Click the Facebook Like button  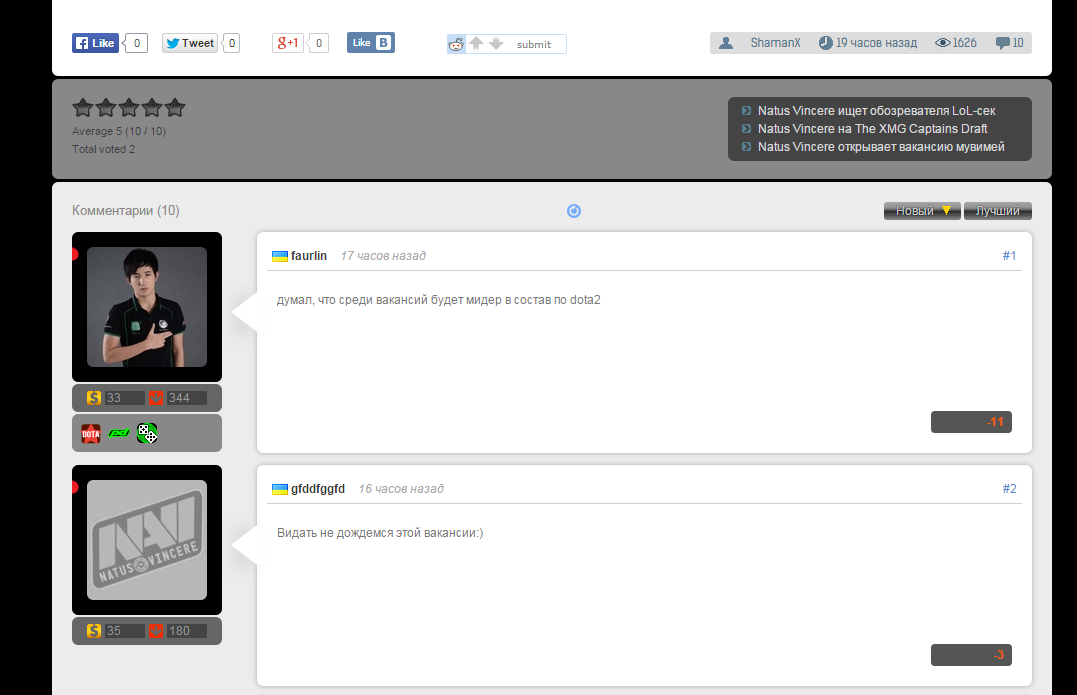(95, 43)
